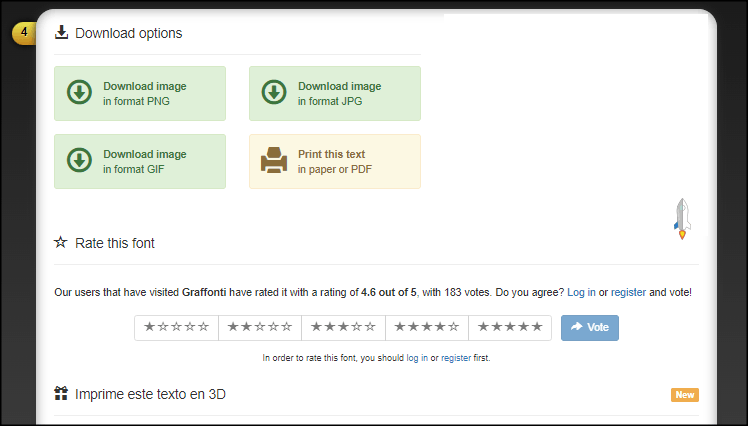Click the PNG download arrow icon

click(x=79, y=93)
